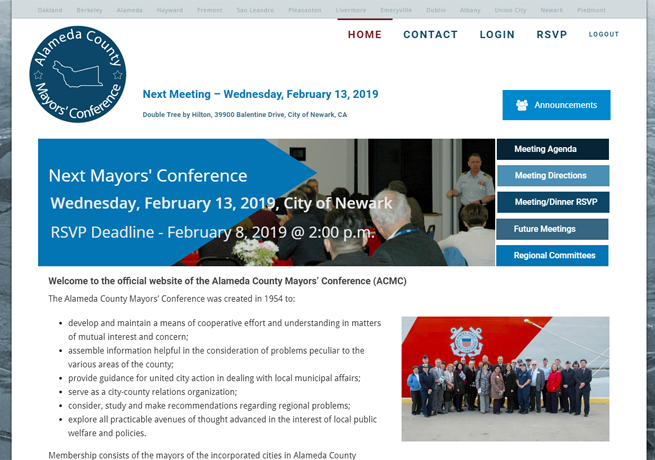Viewport: 655px width, 460px height.
Task: Go to the Contact page
Action: click(430, 34)
